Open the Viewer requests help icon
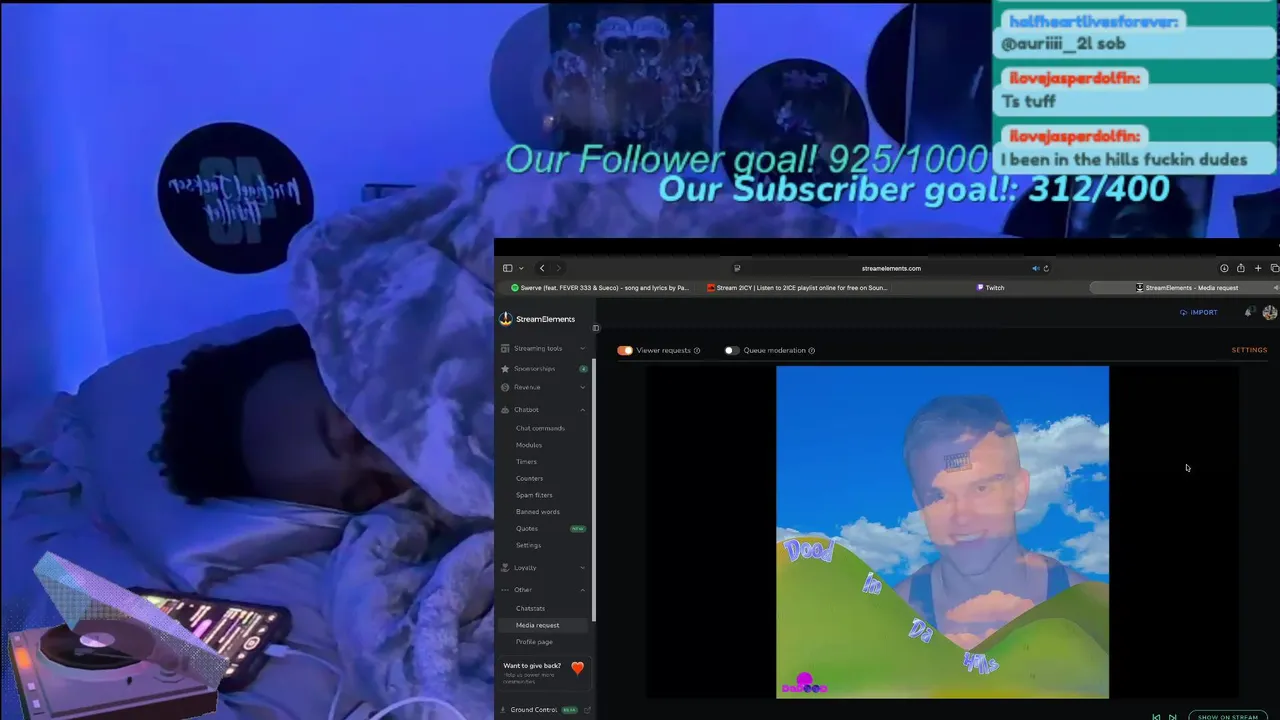This screenshot has height=720, width=1280. tap(697, 351)
